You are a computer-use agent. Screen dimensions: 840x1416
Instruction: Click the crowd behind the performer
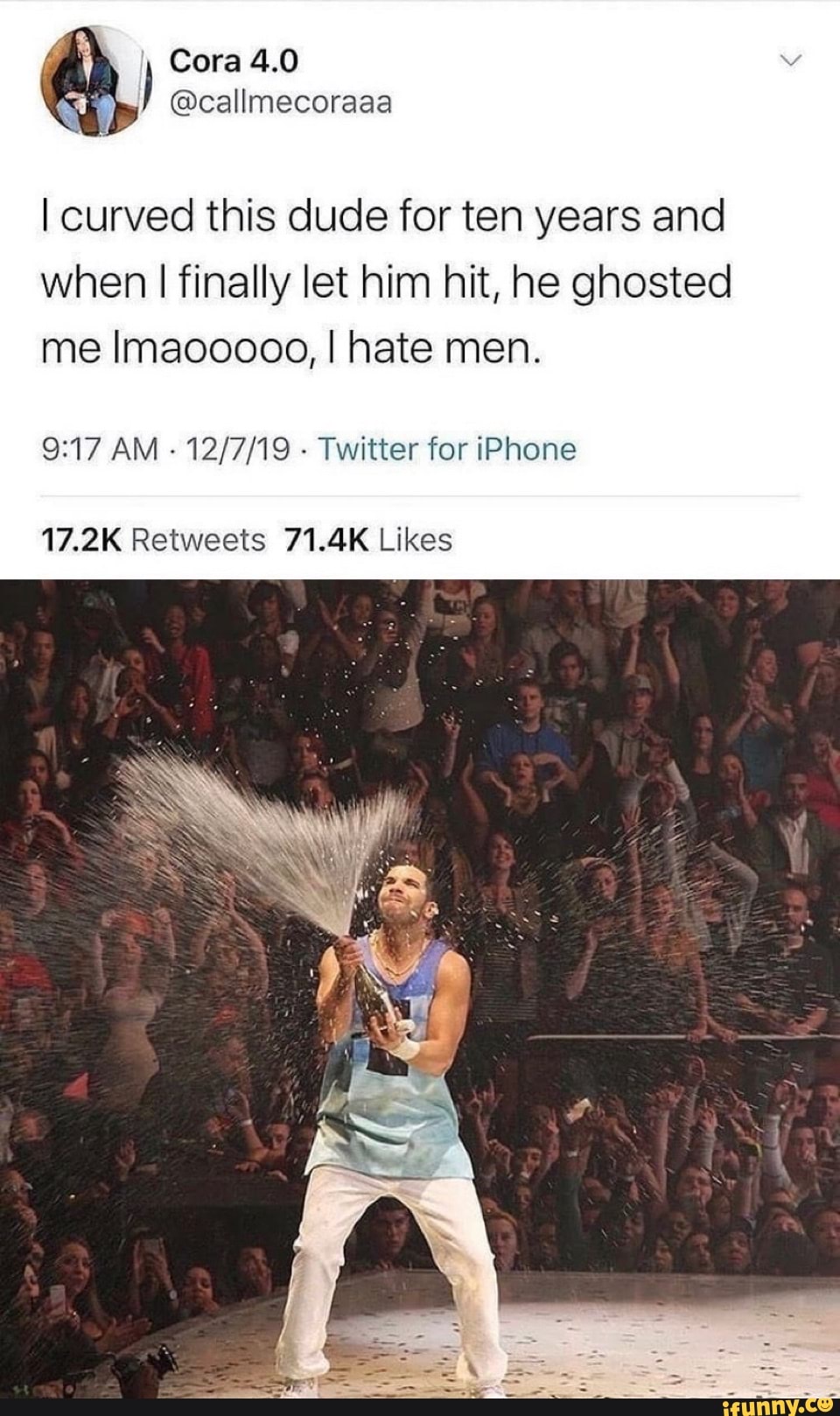coord(612,700)
